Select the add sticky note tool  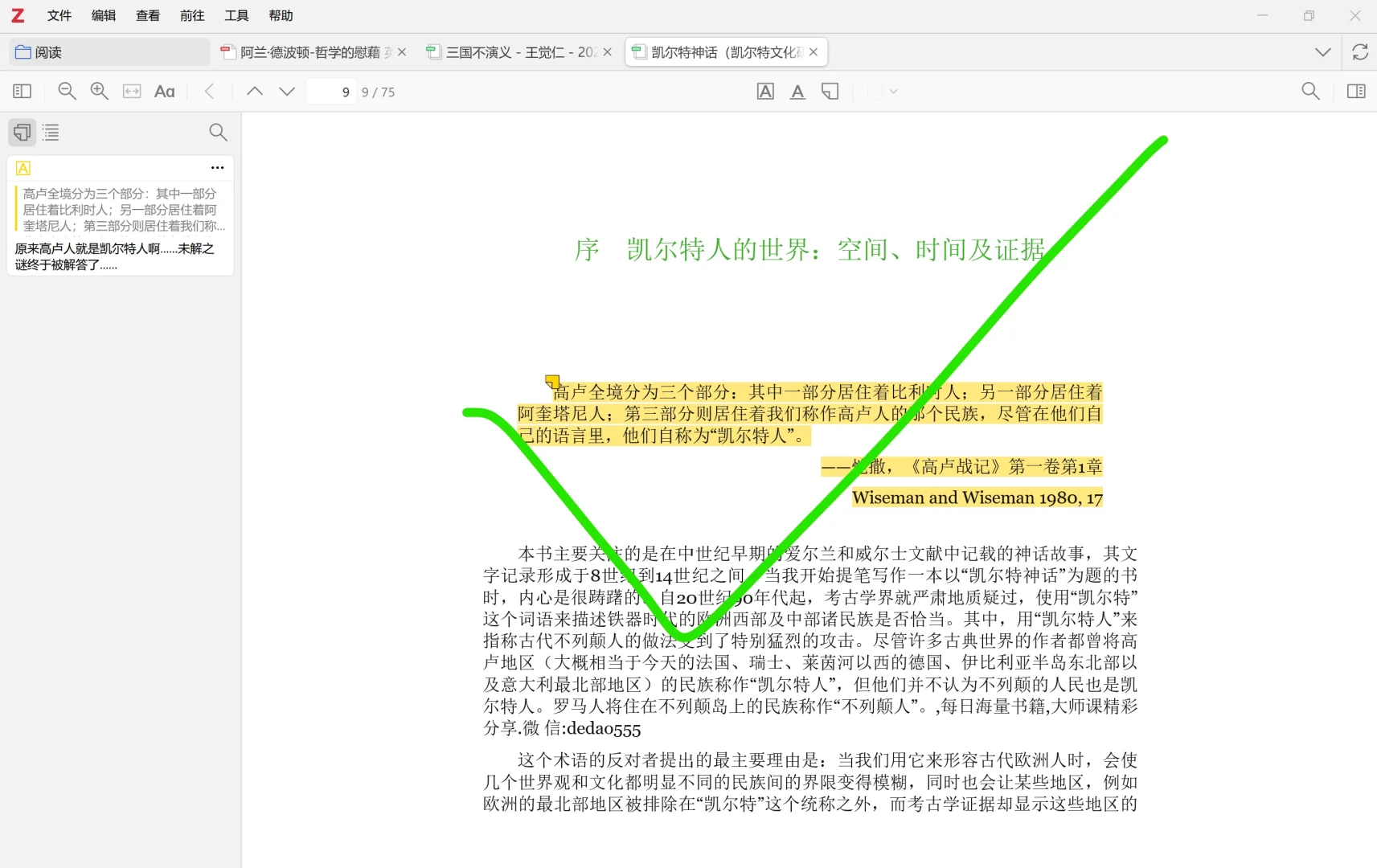830,91
